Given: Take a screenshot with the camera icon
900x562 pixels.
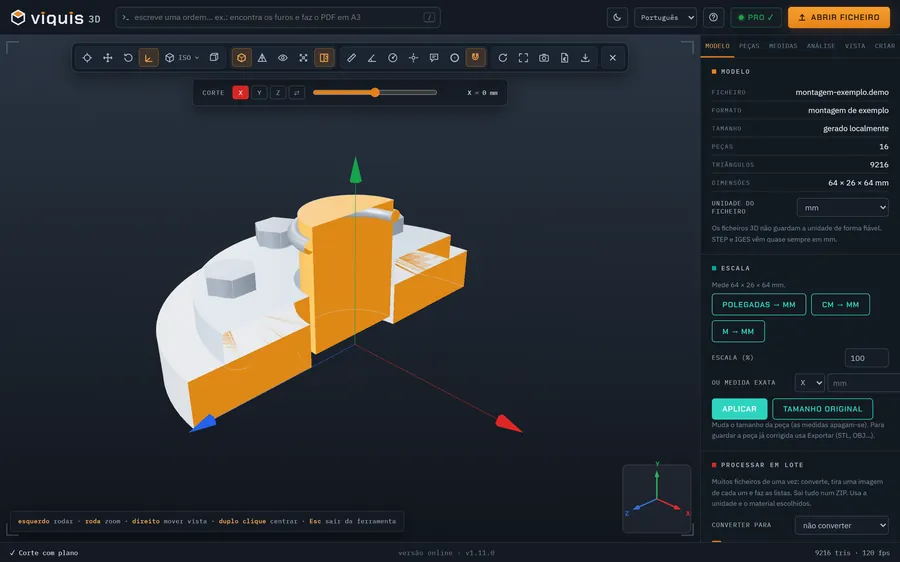Looking at the screenshot, I should click(544, 58).
